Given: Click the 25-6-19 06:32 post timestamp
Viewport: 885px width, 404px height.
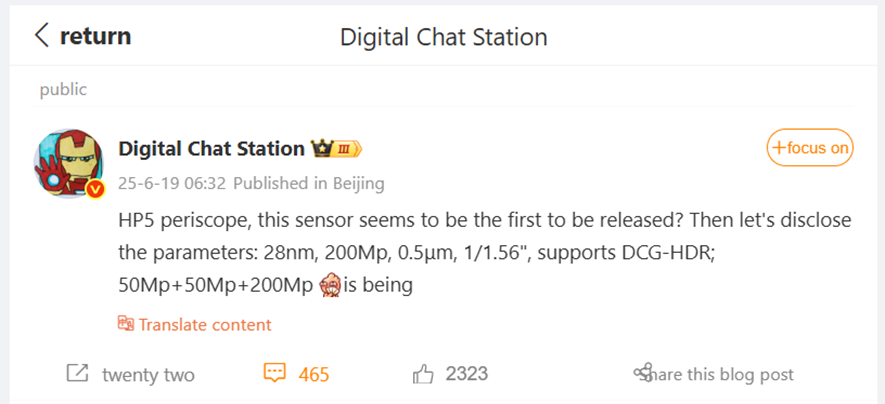Looking at the screenshot, I should pos(174,184).
